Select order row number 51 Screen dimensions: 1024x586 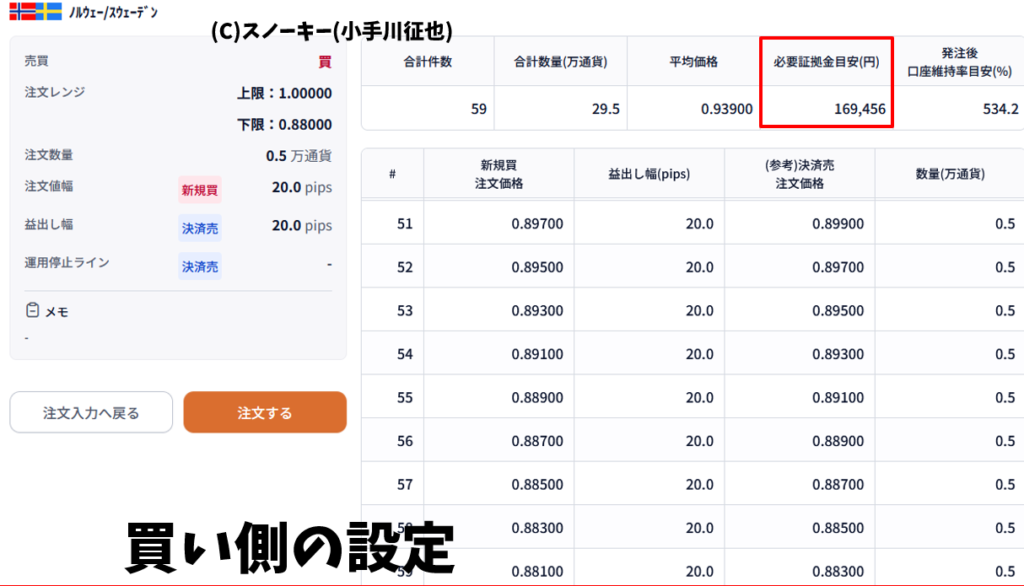[x=405, y=224]
